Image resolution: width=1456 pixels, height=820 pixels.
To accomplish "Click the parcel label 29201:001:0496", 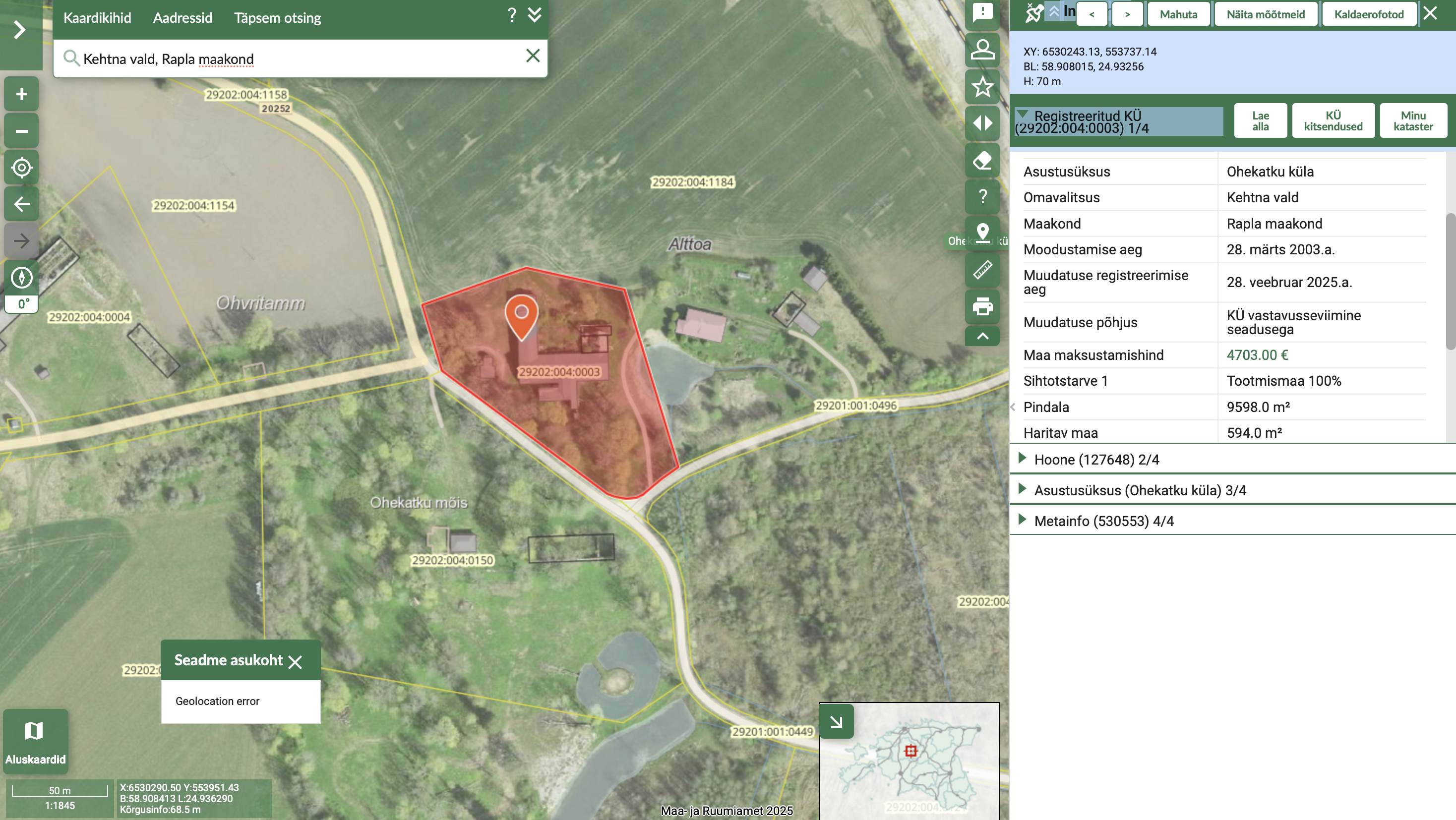I will click(856, 405).
